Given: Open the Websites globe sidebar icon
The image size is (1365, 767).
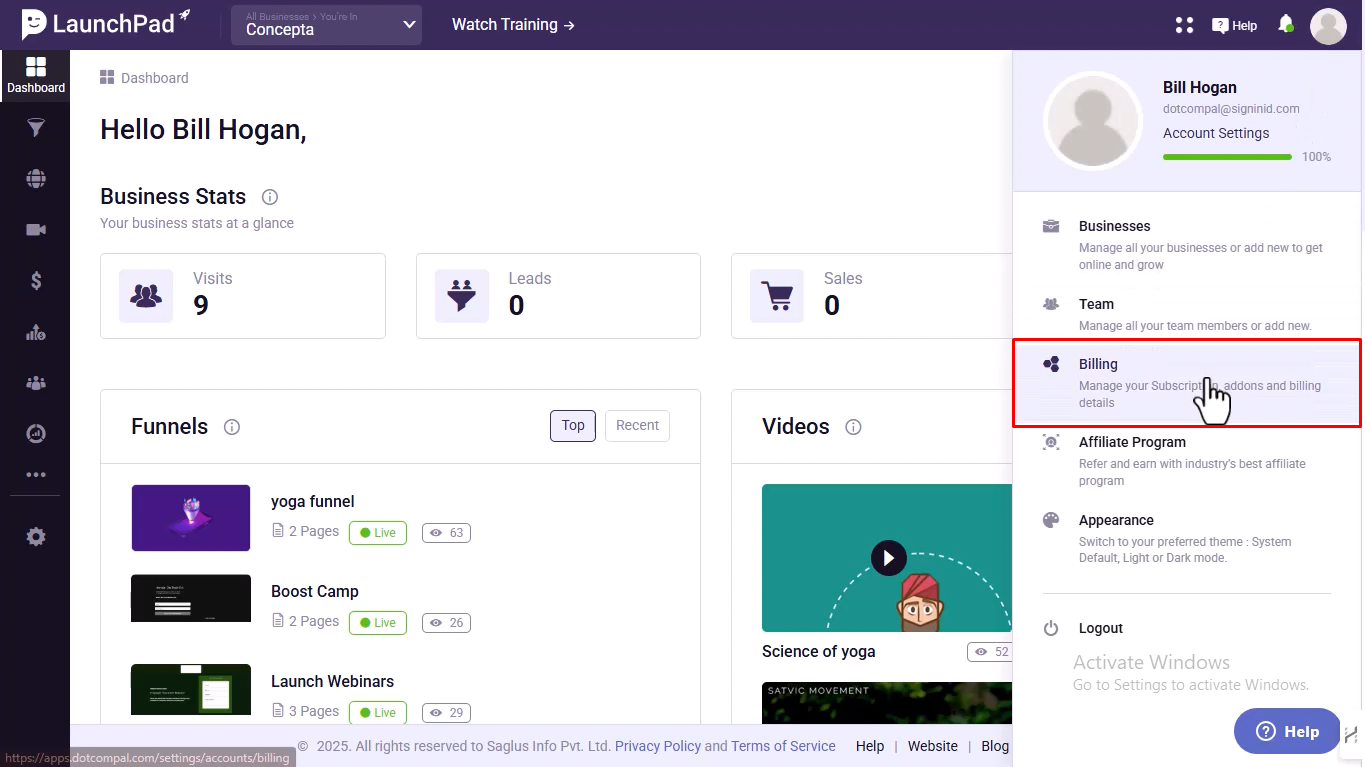Looking at the screenshot, I should click(x=36, y=179).
